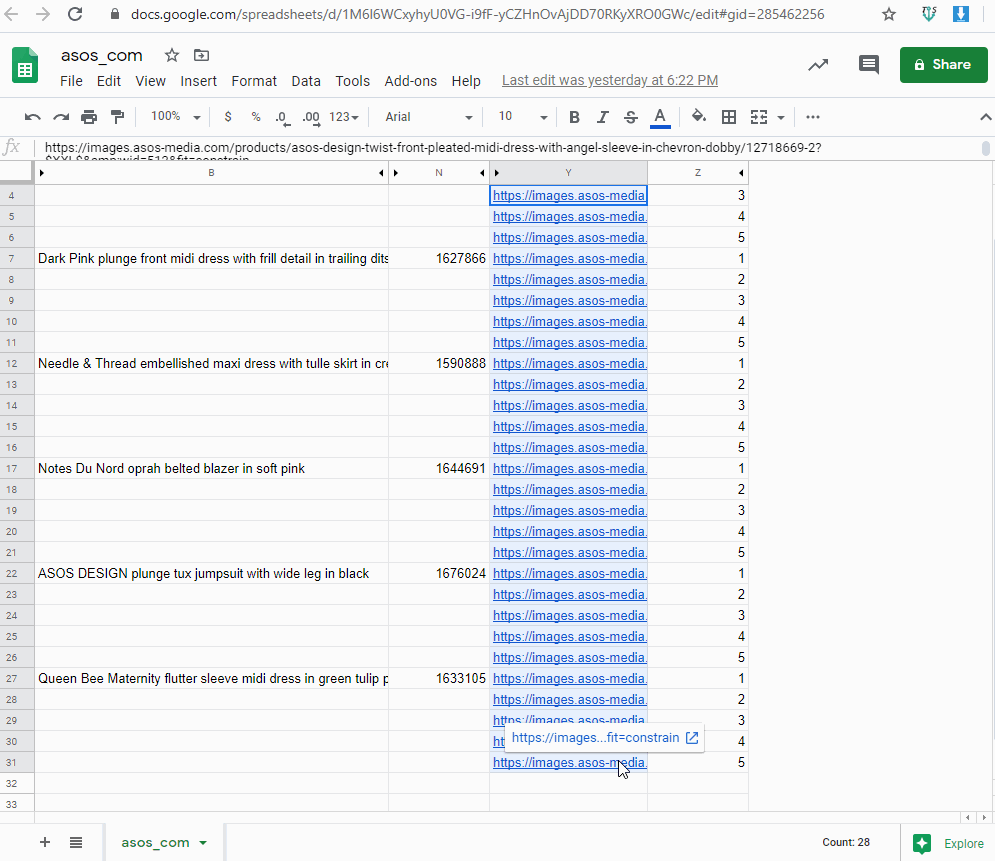Select the Merge cells icon
Screen dimensions: 995x861
[x=762, y=117]
